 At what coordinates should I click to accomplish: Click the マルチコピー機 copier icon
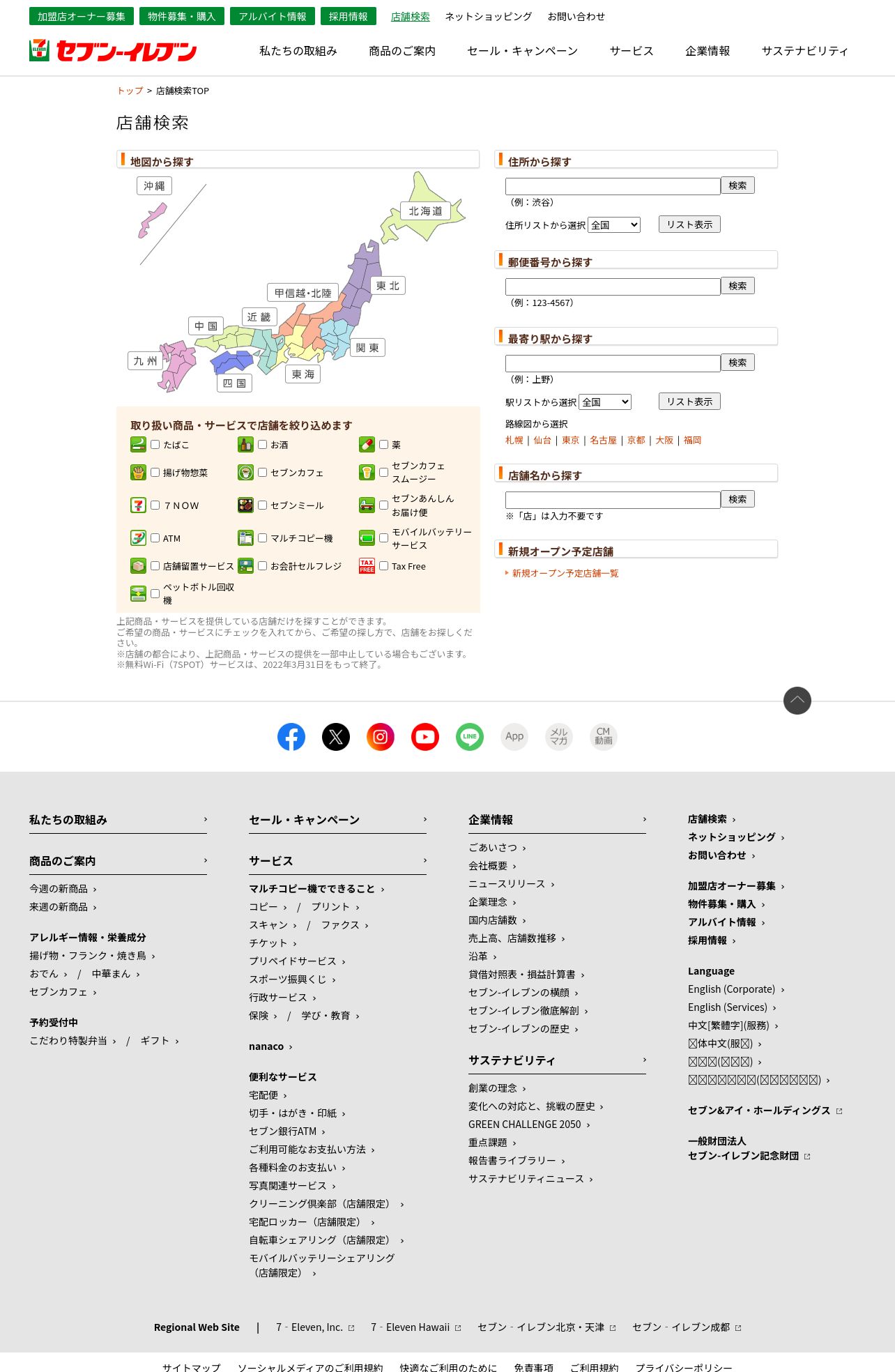(x=245, y=538)
